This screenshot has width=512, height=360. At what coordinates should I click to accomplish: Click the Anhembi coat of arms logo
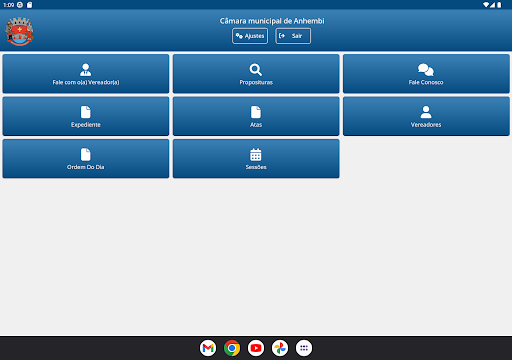coord(19,31)
